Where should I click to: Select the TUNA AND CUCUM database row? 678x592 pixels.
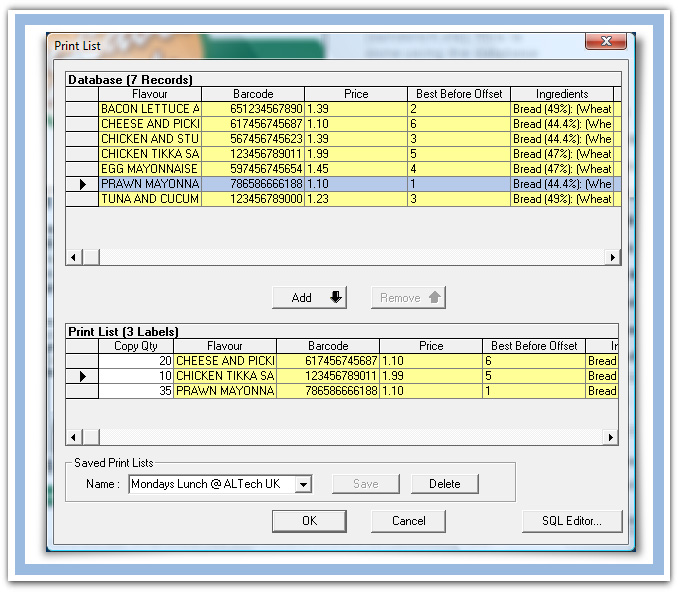point(150,199)
